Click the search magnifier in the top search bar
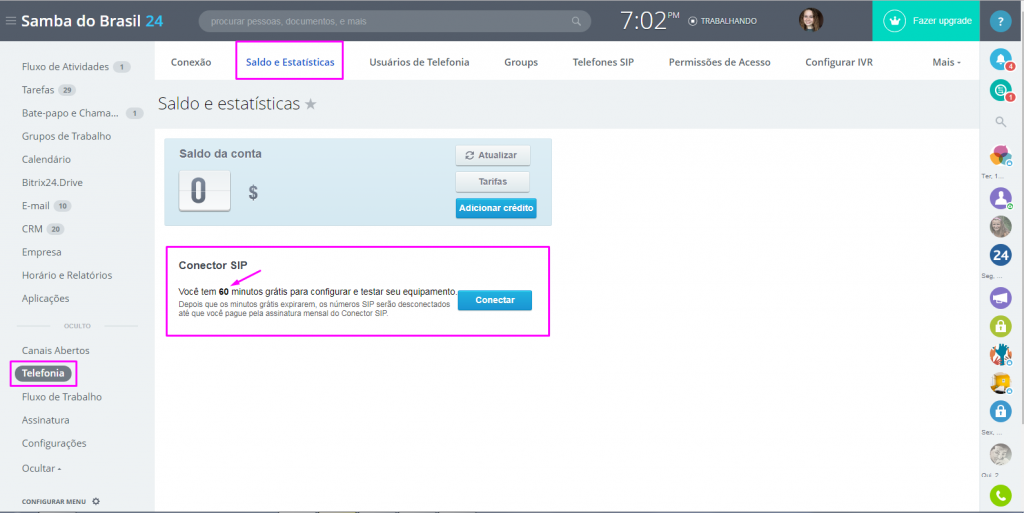The height and width of the screenshot is (513, 1024). [576, 22]
